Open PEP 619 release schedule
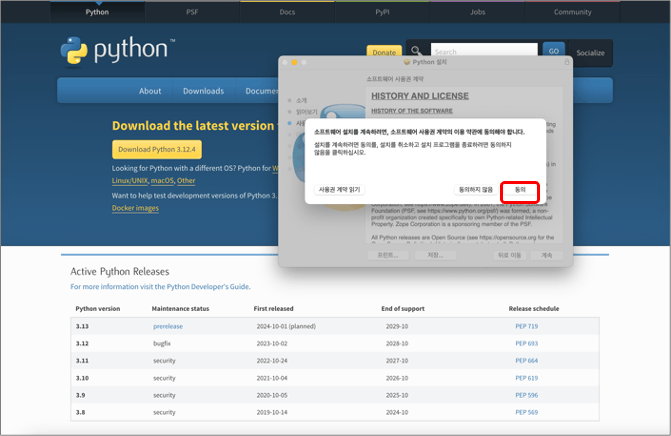 [x=526, y=378]
